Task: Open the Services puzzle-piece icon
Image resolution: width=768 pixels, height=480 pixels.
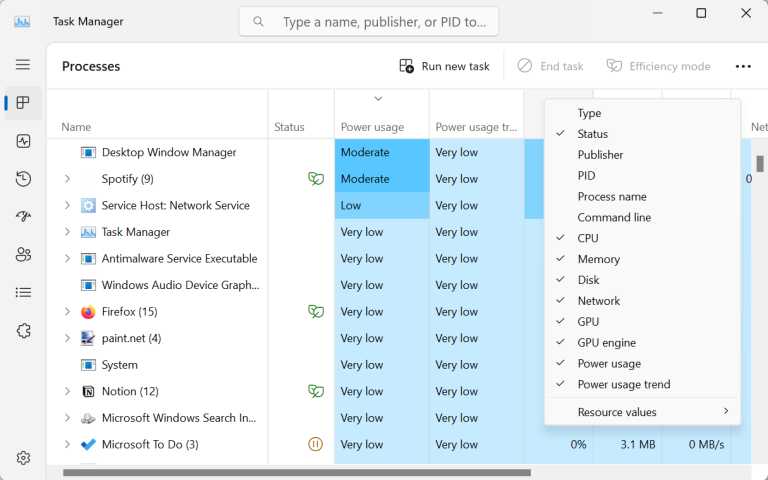Action: [x=23, y=330]
